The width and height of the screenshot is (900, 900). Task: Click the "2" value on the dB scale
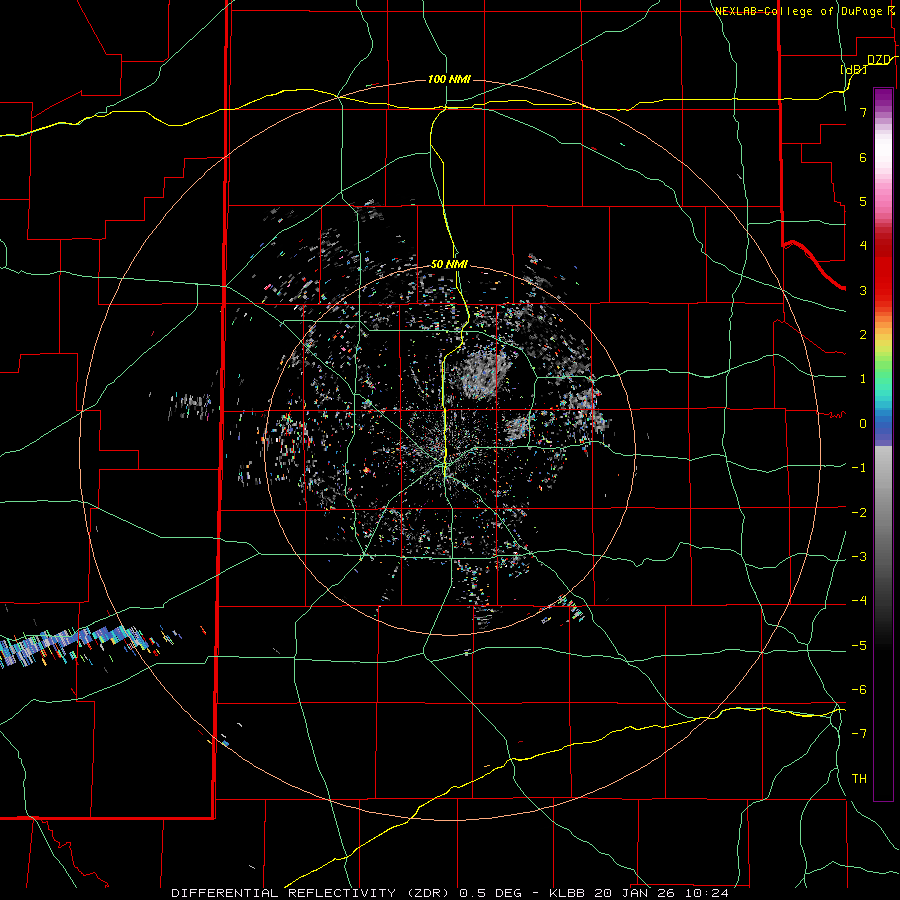[863, 335]
